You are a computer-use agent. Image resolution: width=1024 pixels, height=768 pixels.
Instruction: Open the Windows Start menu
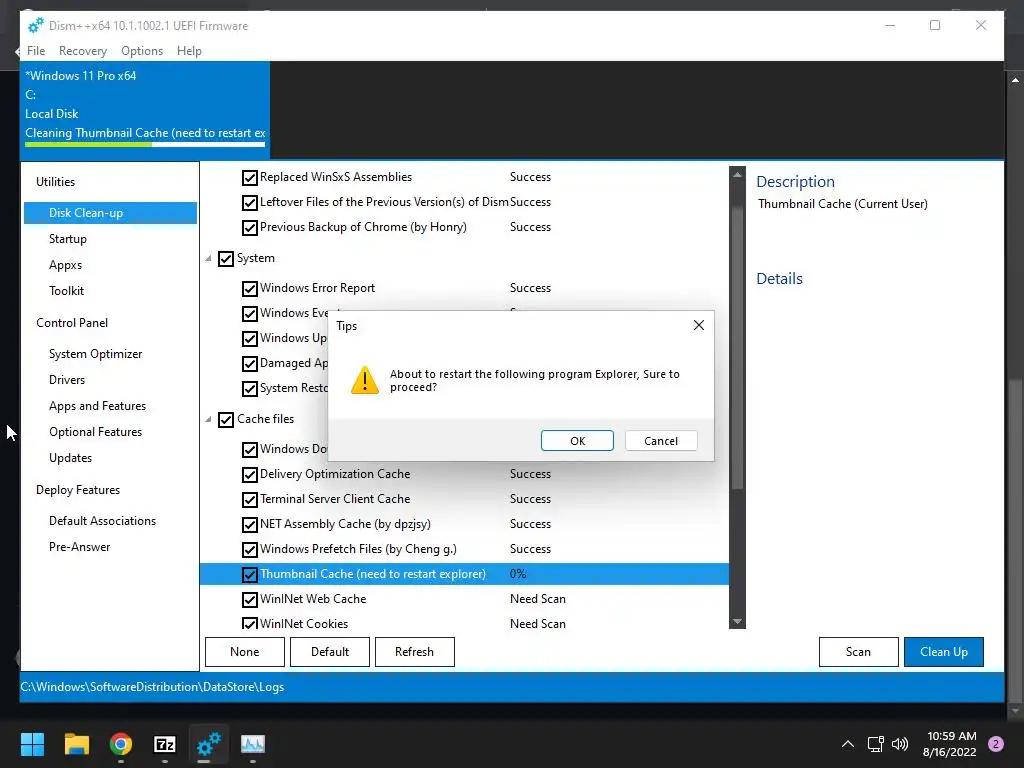32,744
